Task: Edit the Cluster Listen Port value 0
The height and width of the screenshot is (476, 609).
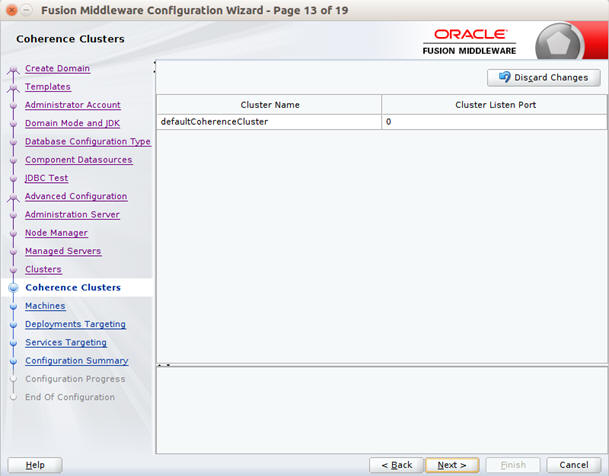Action: (x=494, y=122)
